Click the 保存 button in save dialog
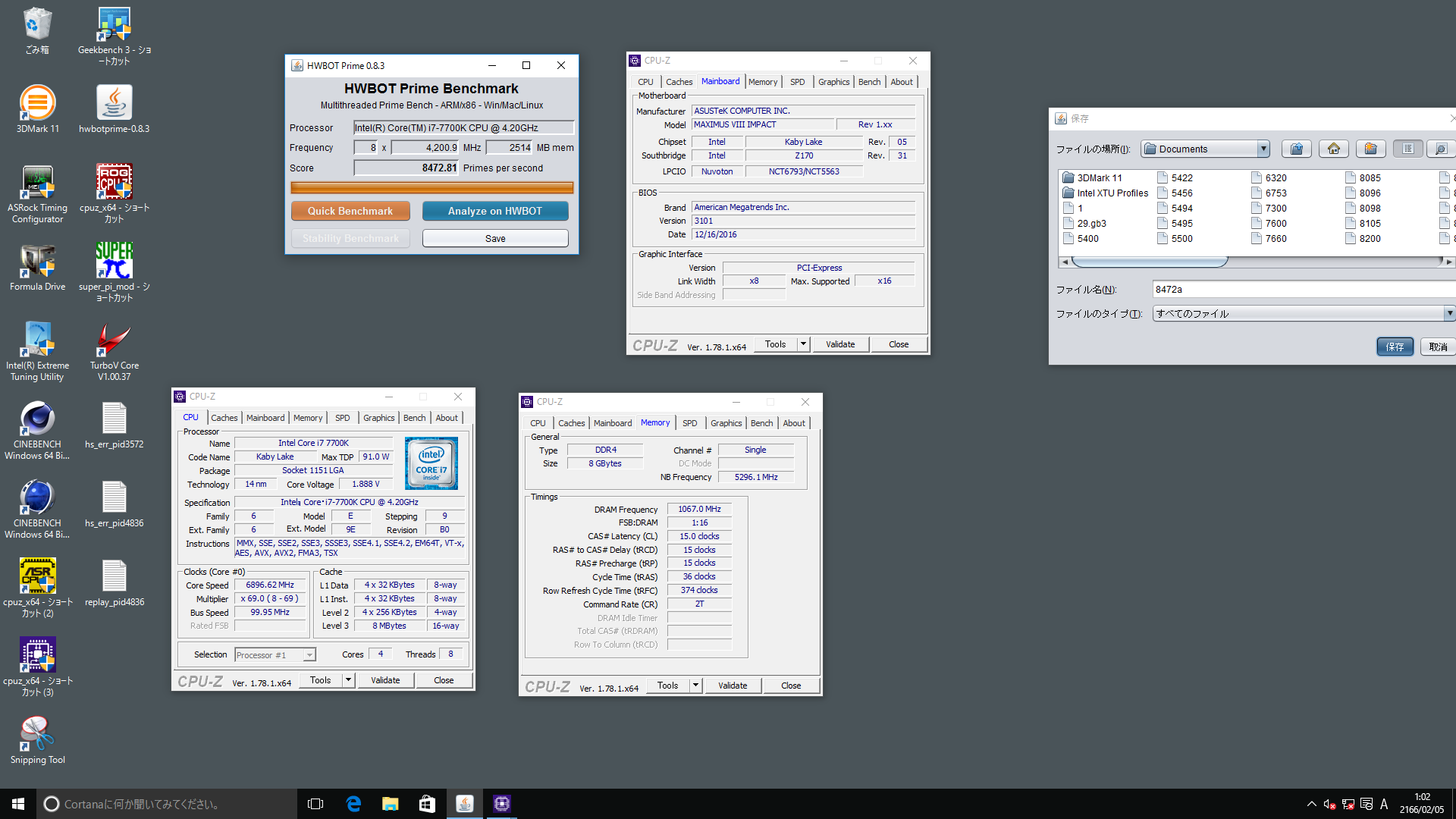This screenshot has width=1456, height=819. [1395, 347]
